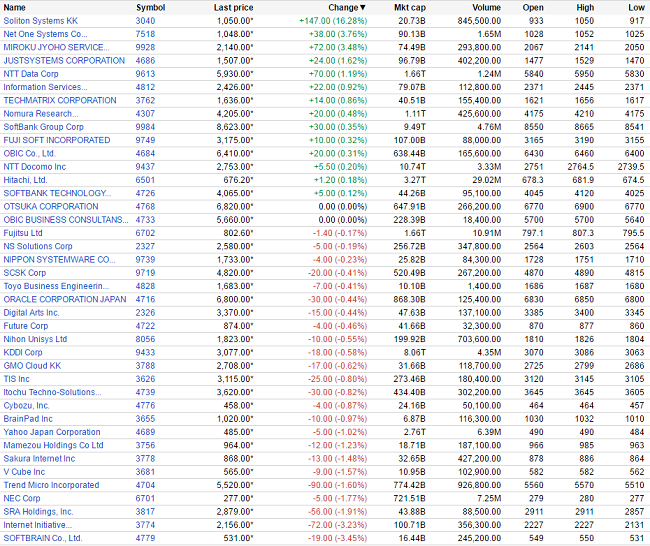
Task: Sort by Last price column header
Action: (233, 7)
